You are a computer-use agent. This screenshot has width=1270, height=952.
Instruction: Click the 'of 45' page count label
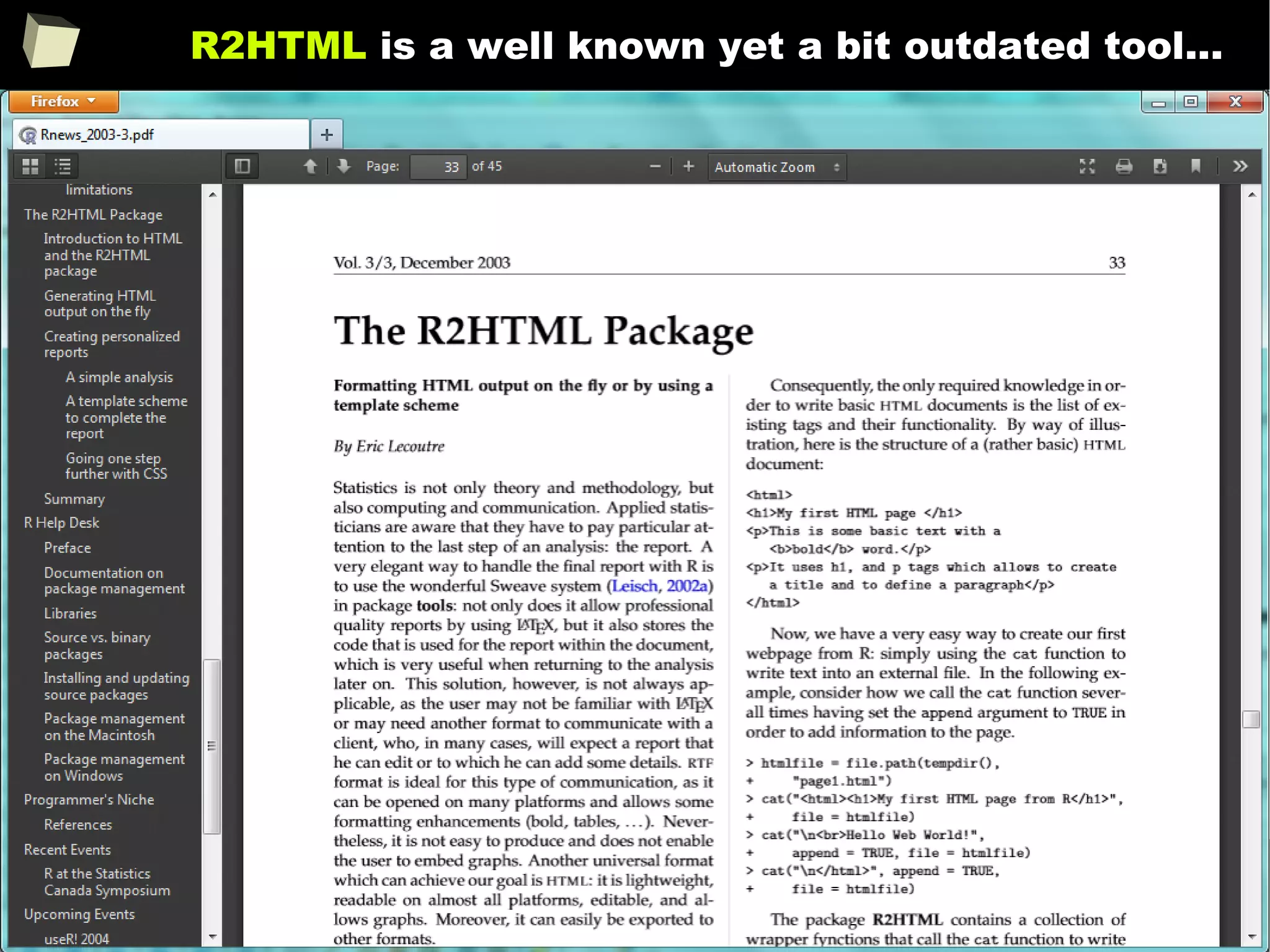coord(487,166)
